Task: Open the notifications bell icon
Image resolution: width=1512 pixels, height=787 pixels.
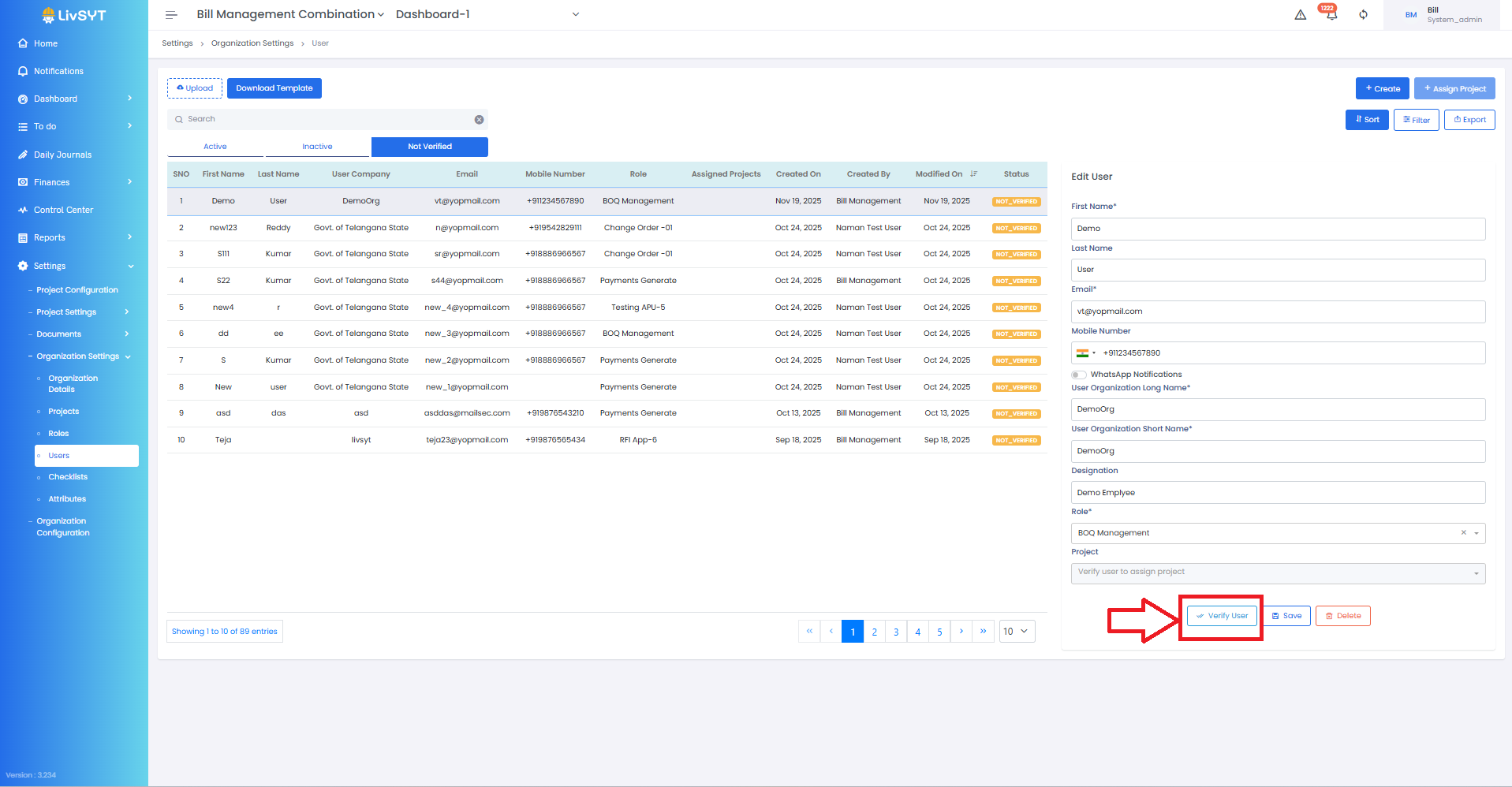Action: [1331, 15]
